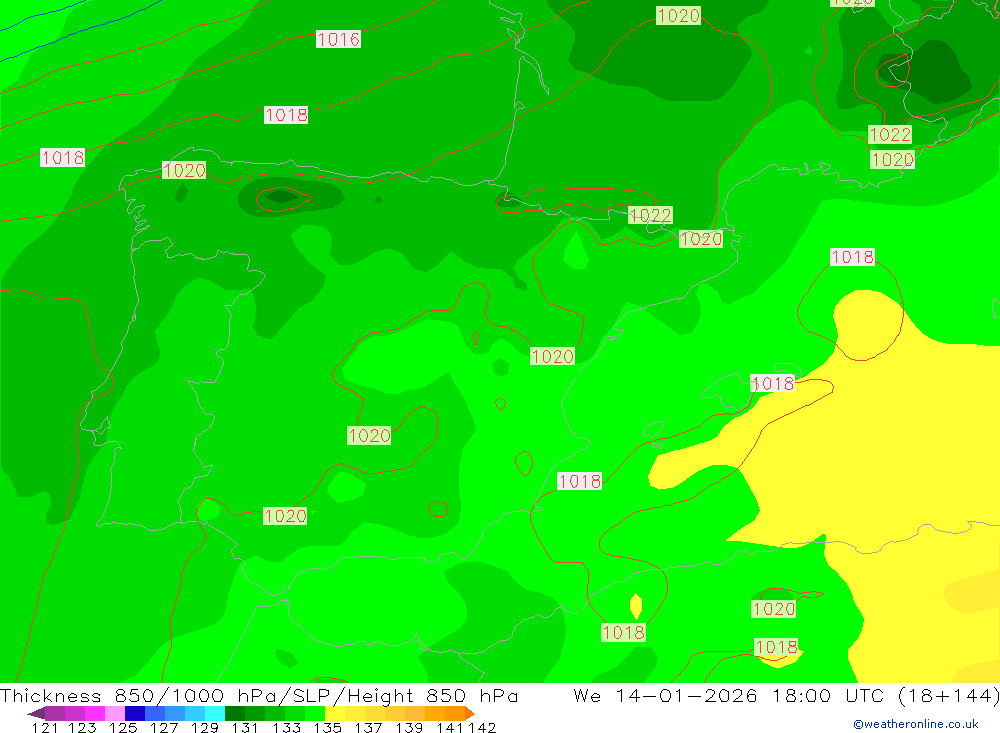The image size is (1000, 733).
Task: Pick the bright magenta legend swatch
Action: (94, 713)
